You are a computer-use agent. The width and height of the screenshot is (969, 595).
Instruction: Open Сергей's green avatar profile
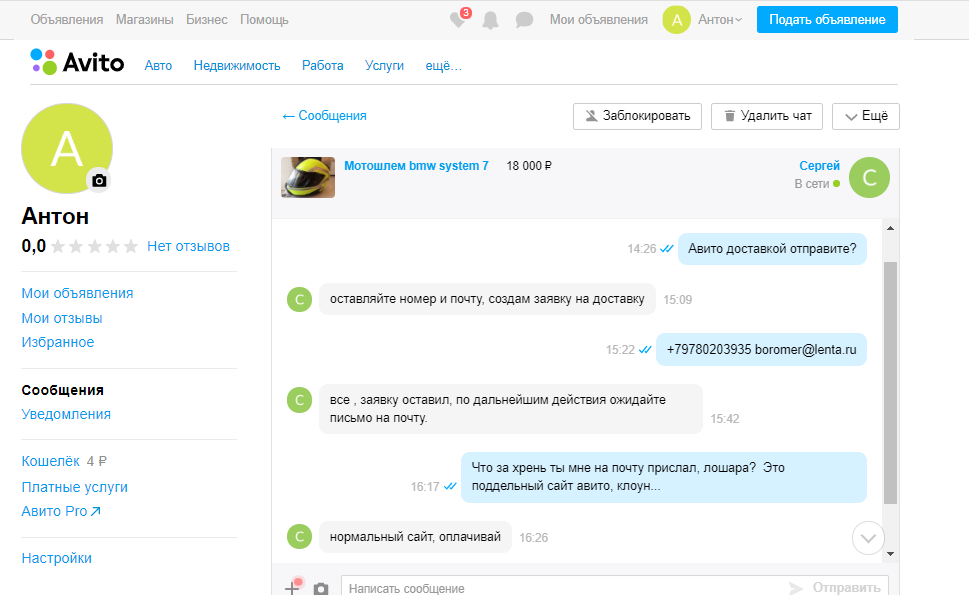tap(869, 178)
